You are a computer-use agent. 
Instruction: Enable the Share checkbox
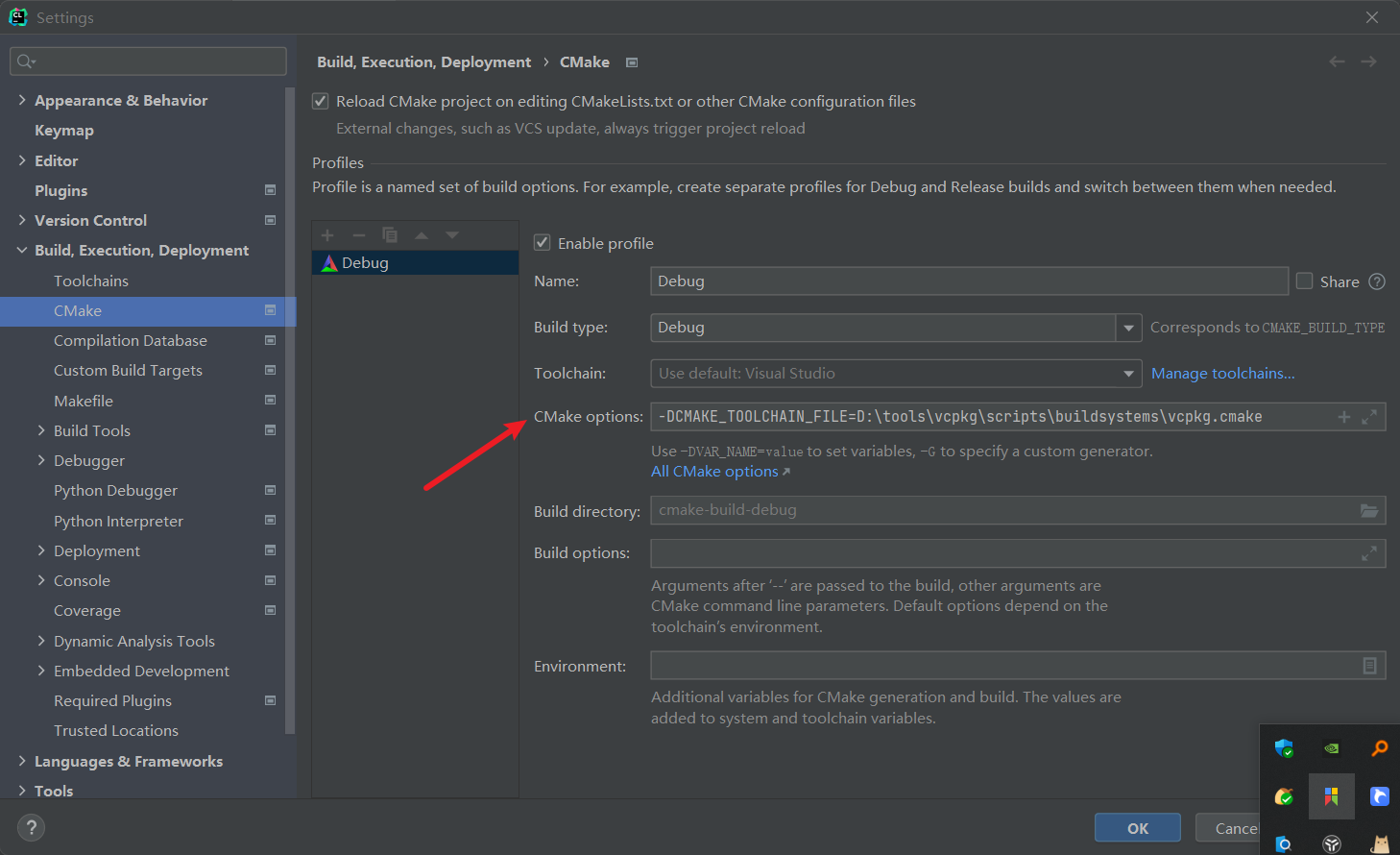1304,281
